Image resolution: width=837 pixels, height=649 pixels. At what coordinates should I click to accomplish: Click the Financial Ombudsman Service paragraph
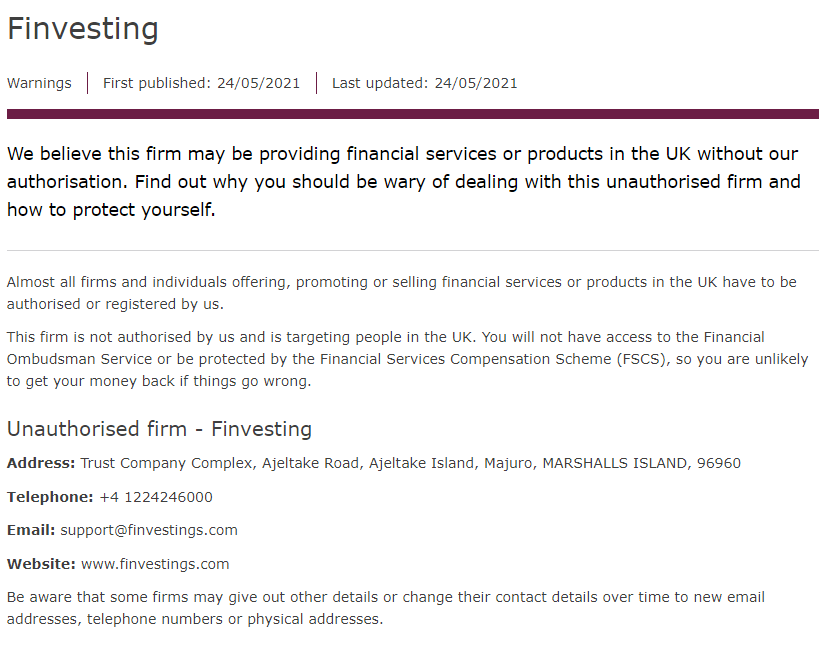pyautogui.click(x=407, y=359)
